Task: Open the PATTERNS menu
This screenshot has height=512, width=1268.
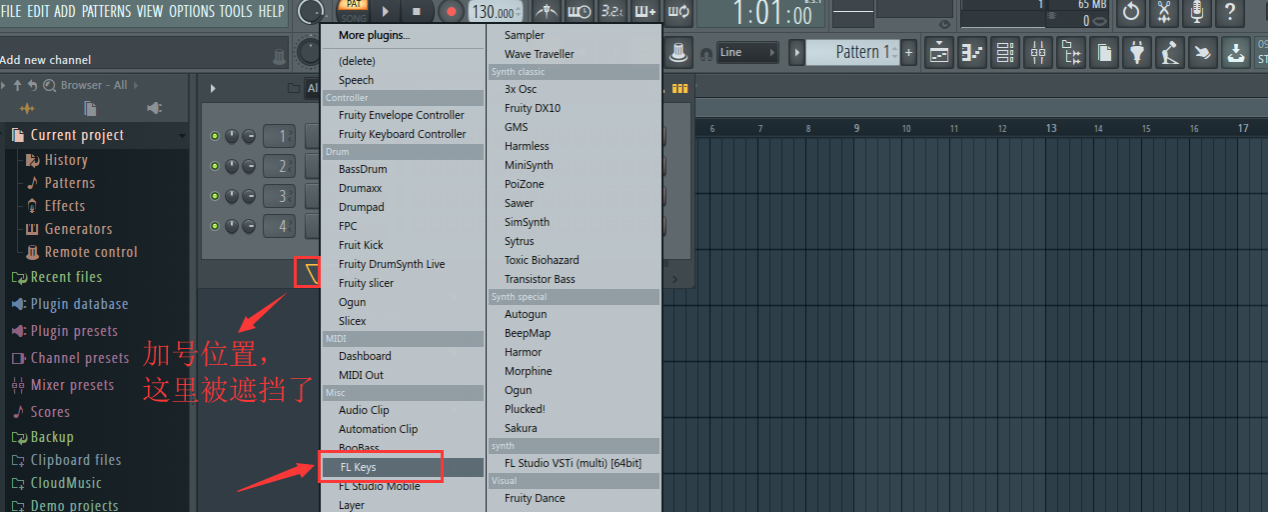Action: tap(106, 11)
